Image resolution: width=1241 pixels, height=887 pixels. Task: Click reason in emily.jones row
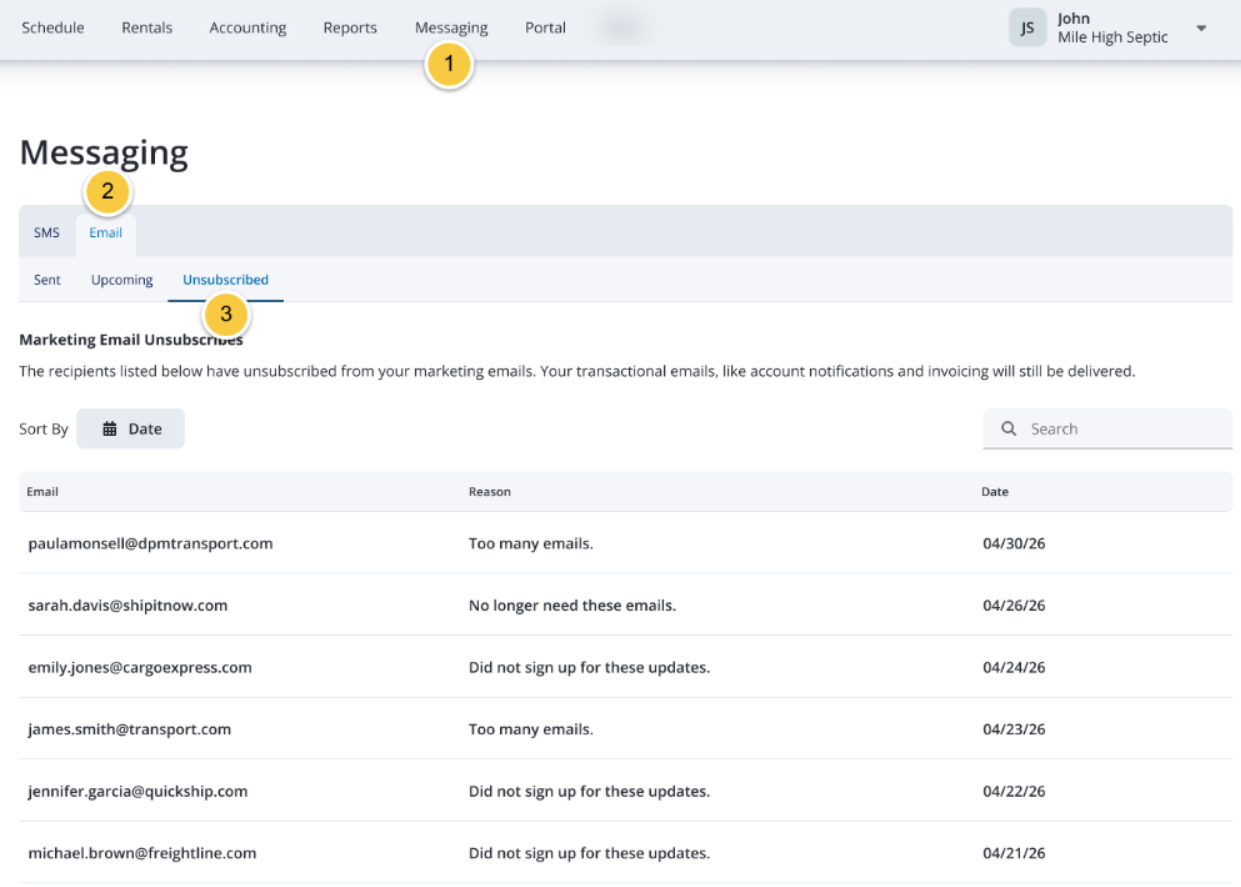(x=589, y=668)
